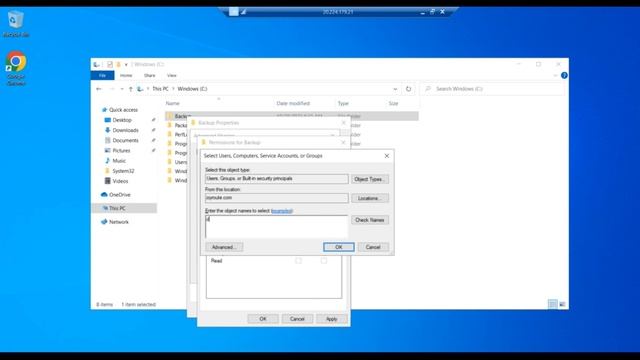
Task: Click the Object Types button
Action: tap(370, 179)
